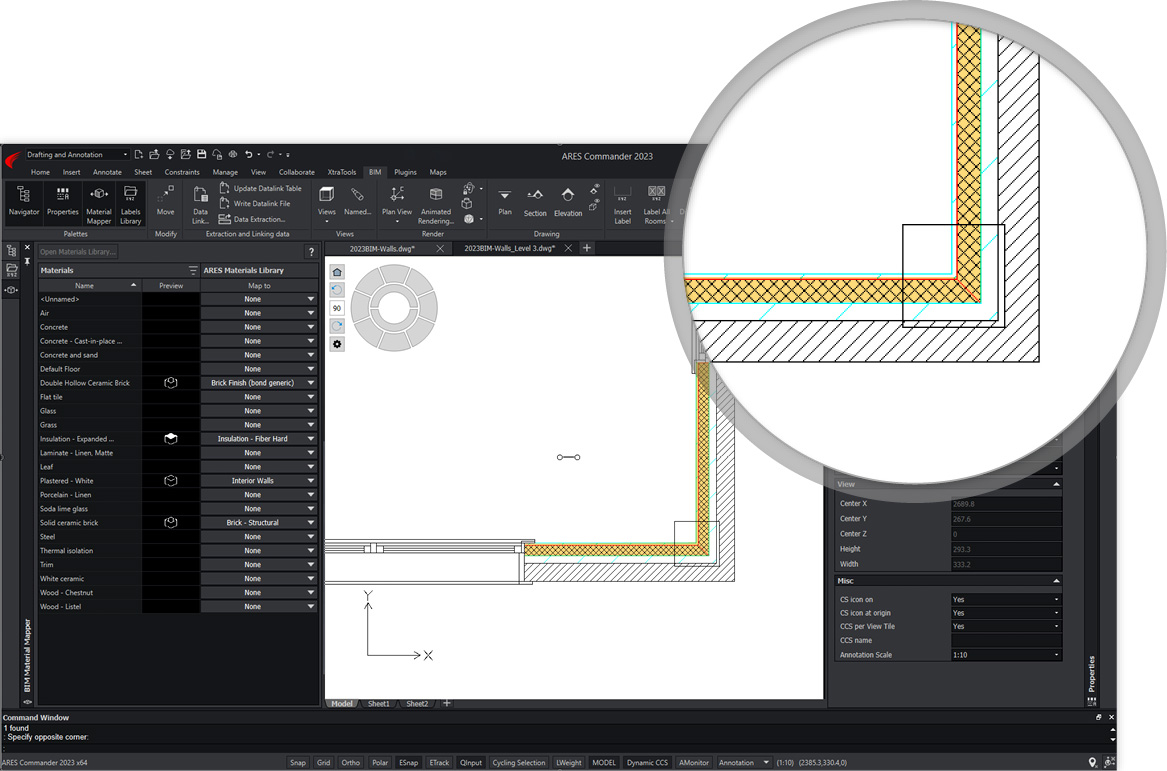Click Data Extraction command
The image size is (1167, 771).
click(252, 219)
